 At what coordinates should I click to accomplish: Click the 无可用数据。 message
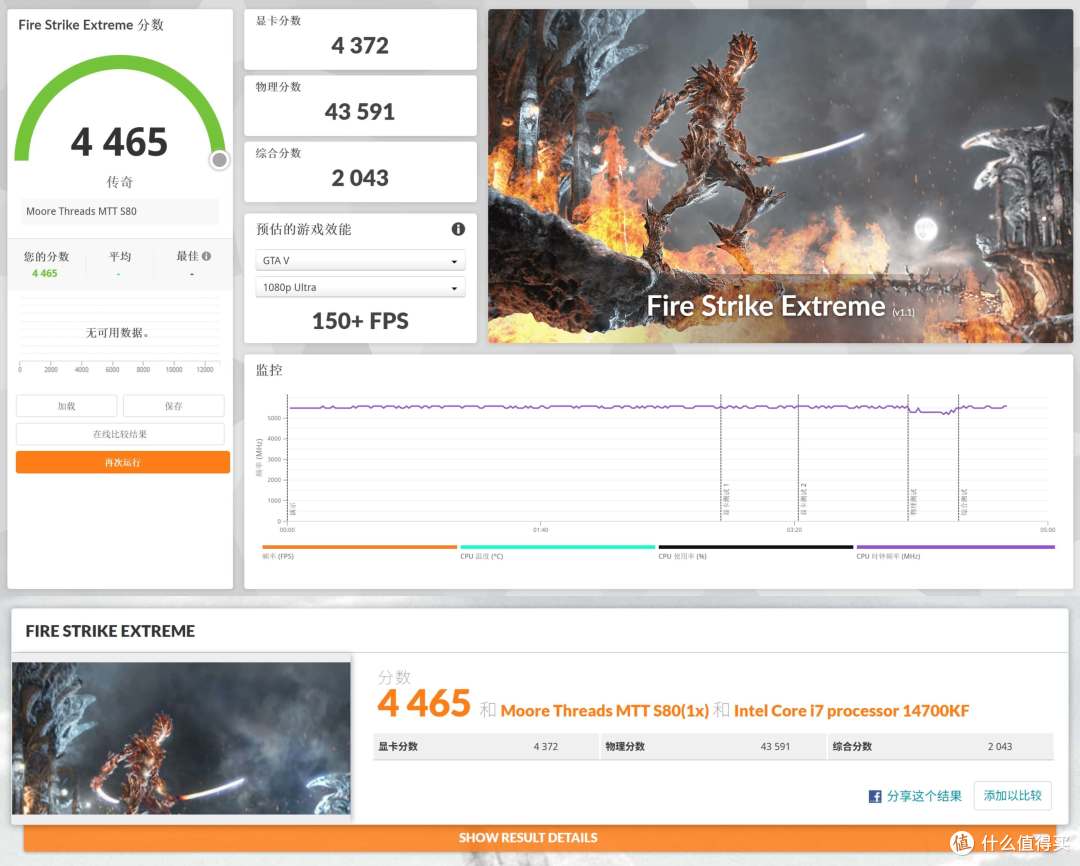118,333
